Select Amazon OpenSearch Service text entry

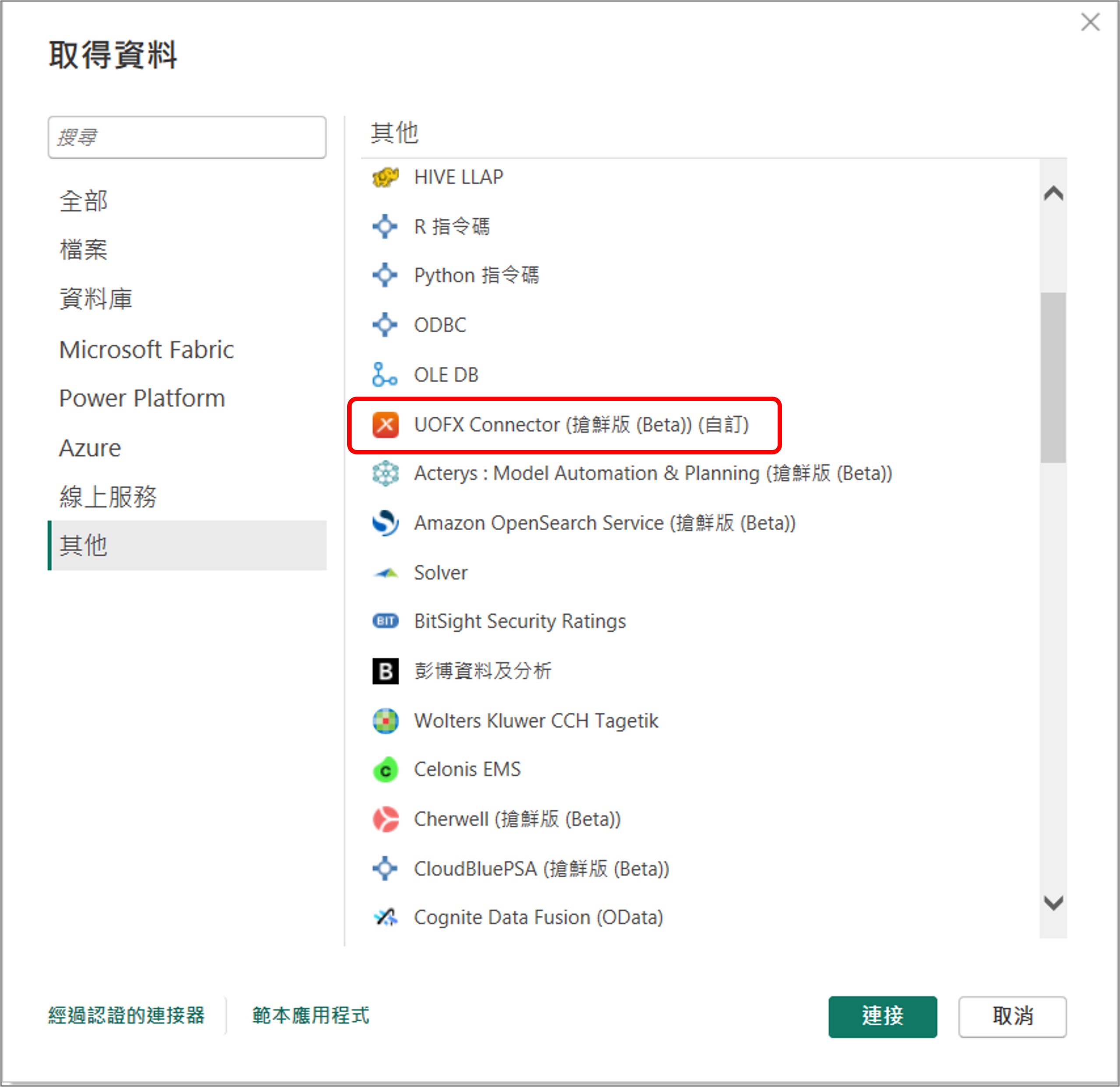(605, 523)
